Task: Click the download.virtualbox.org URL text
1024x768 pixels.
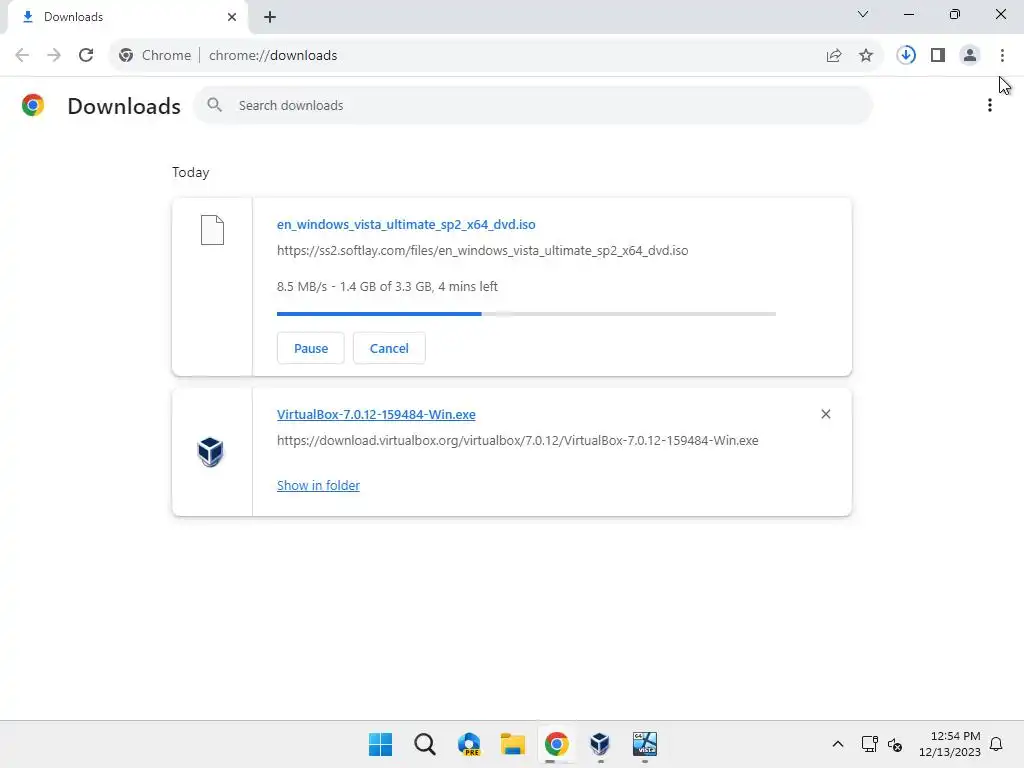Action: click(x=518, y=441)
